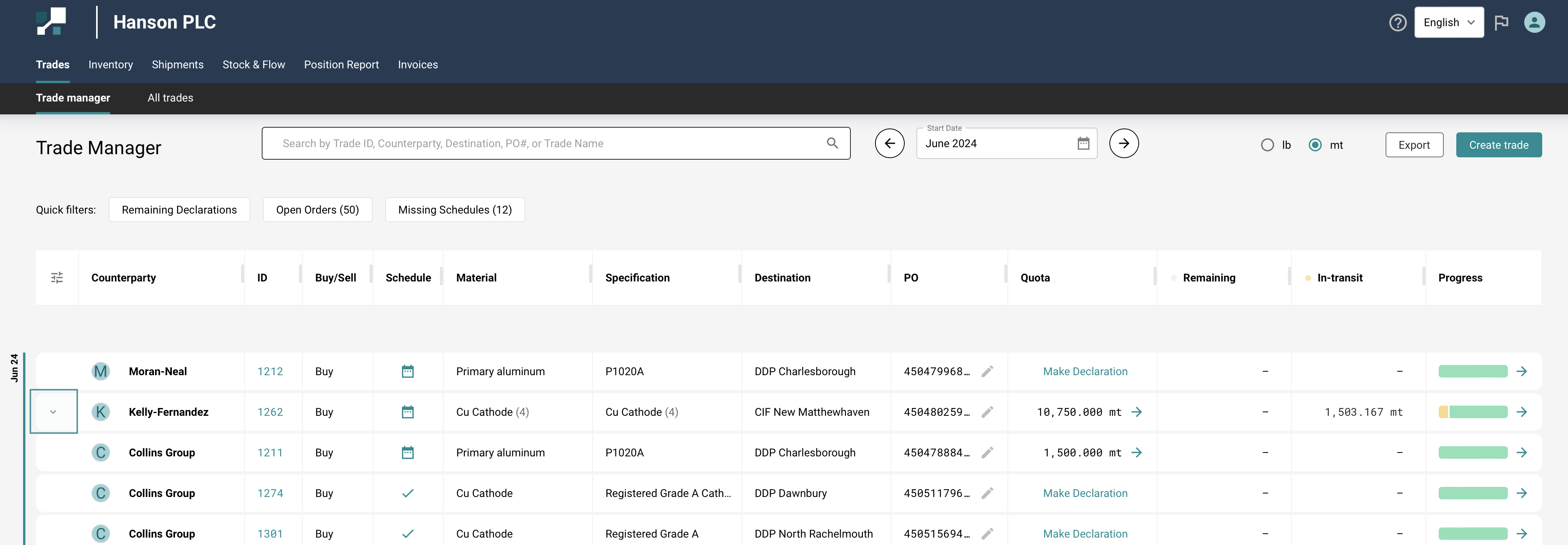Open the All trades sub-tab
This screenshot has height=545, width=1568.
(170, 98)
